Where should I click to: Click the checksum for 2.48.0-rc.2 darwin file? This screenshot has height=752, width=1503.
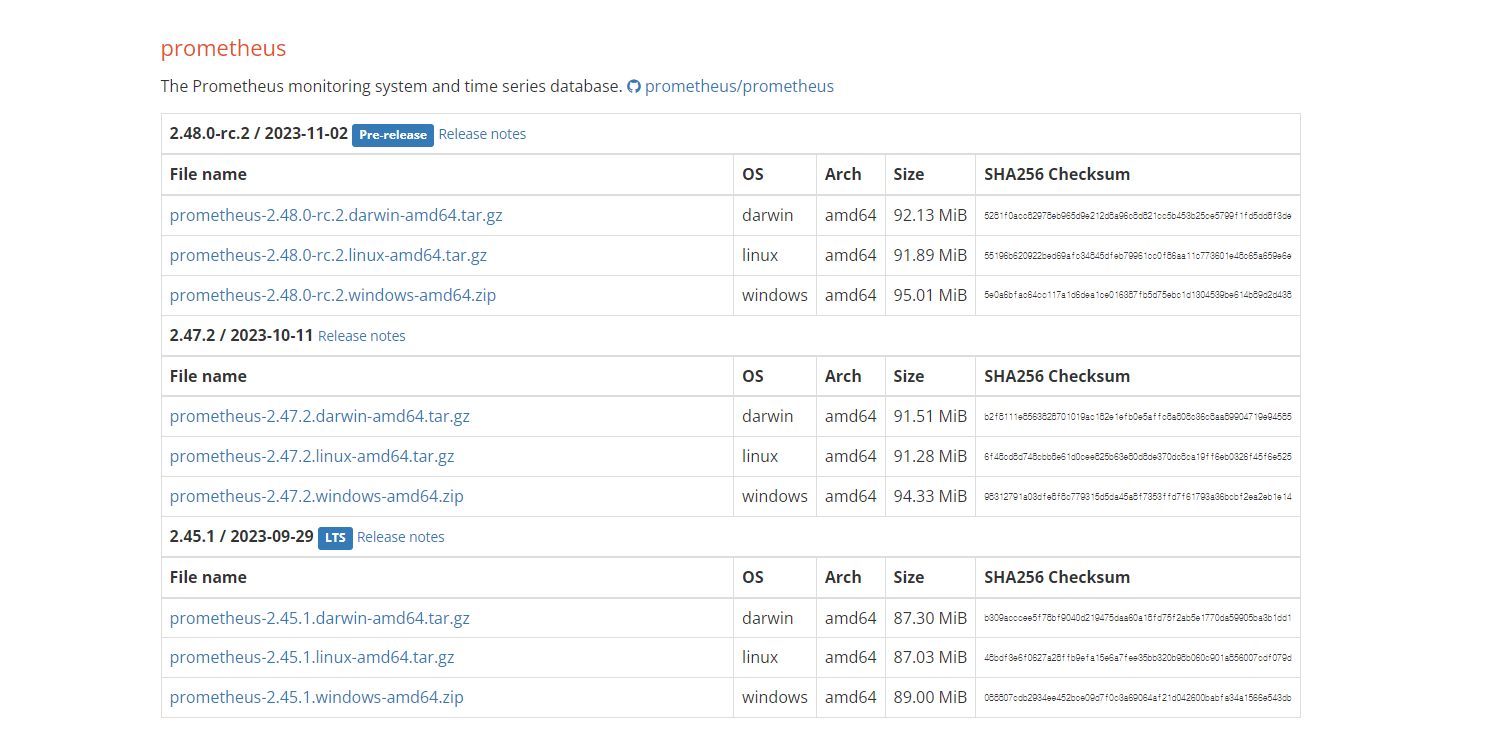pyautogui.click(x=1138, y=215)
